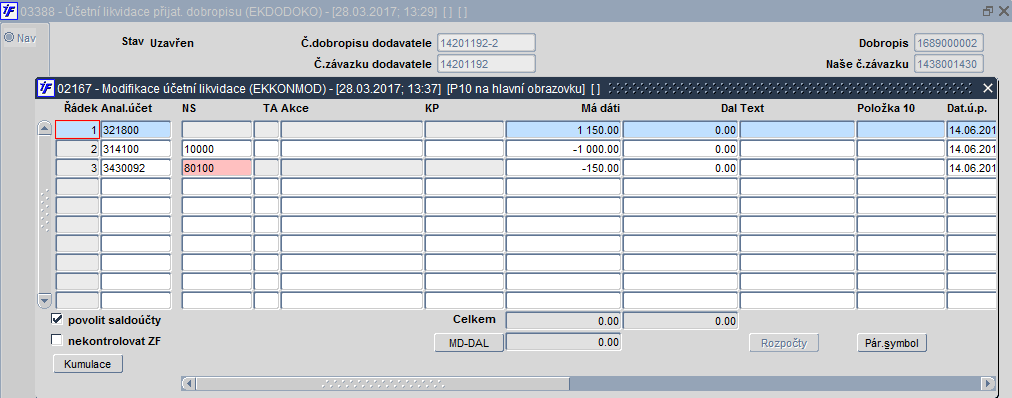Click the Dat.ú.p. date field in row 1

pos(971,130)
